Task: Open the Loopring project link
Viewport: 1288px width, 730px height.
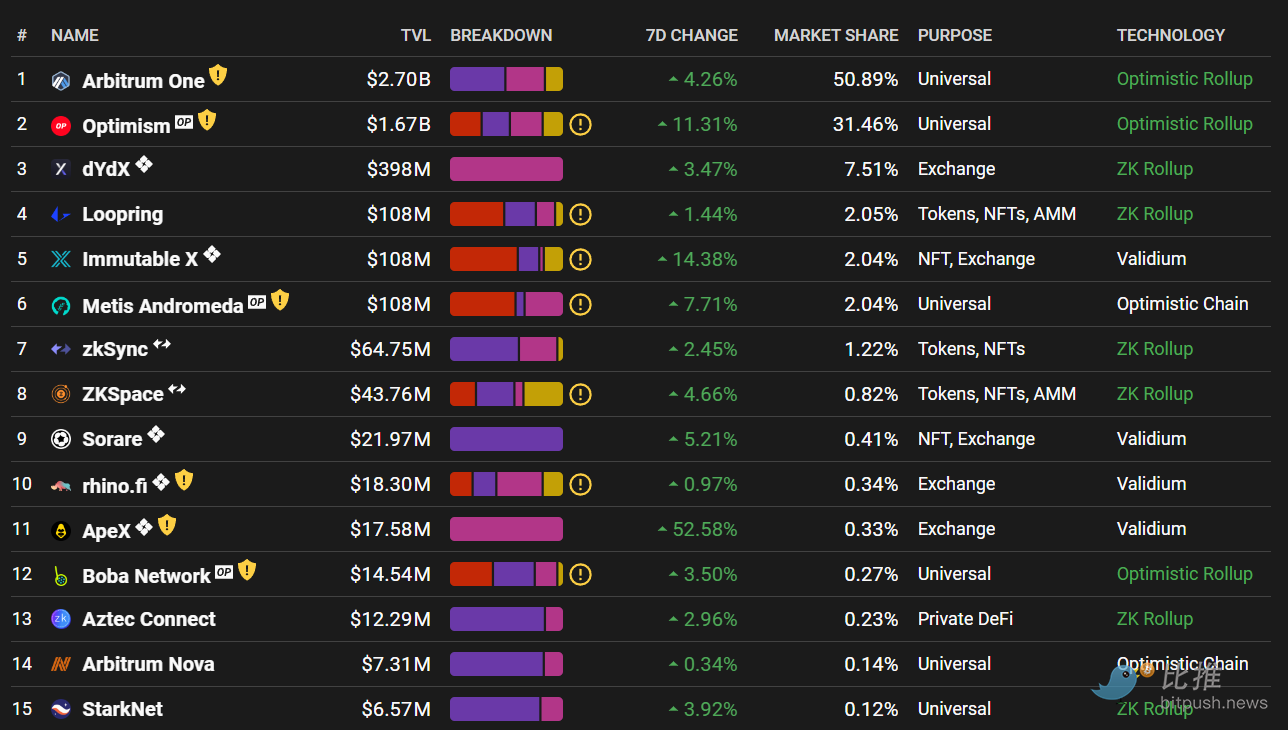Action: click(x=122, y=214)
